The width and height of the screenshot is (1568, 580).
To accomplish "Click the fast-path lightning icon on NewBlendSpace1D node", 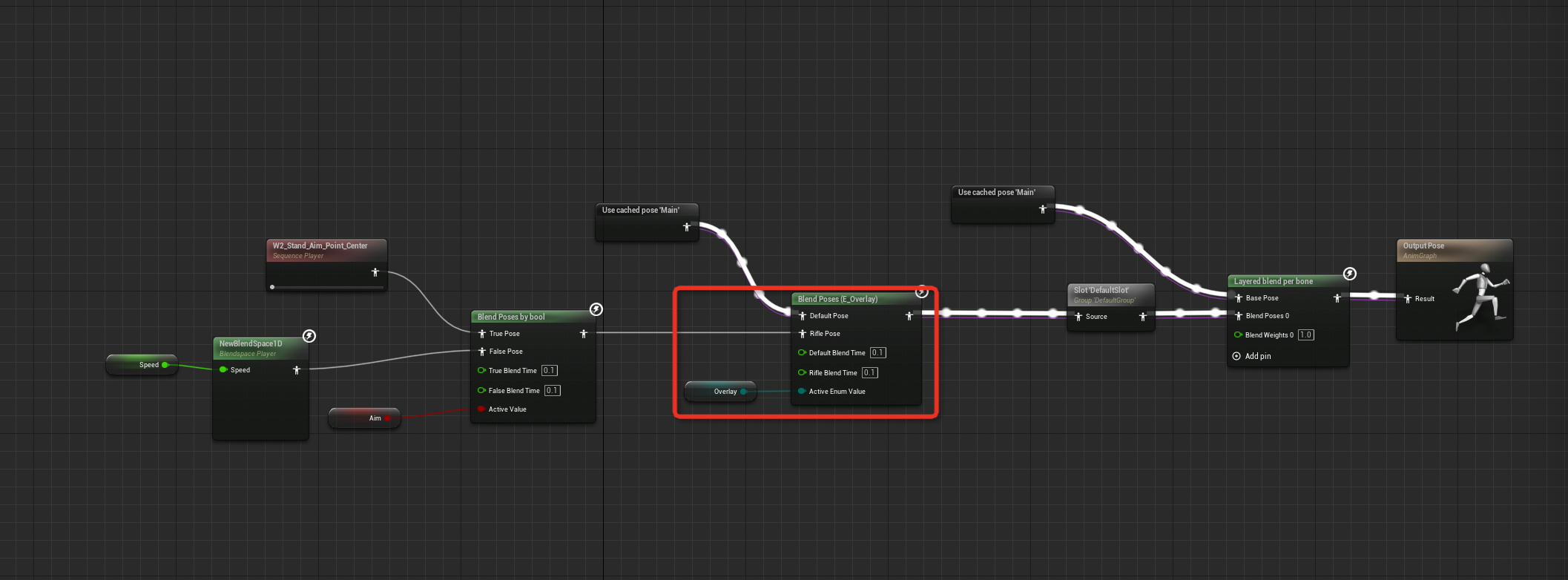I will (309, 336).
